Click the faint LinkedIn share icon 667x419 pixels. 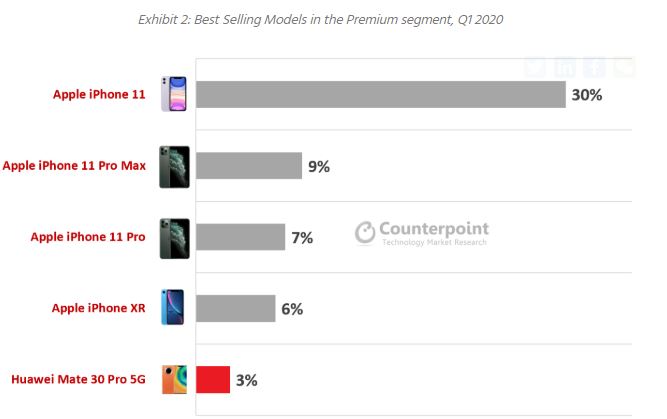click(566, 68)
